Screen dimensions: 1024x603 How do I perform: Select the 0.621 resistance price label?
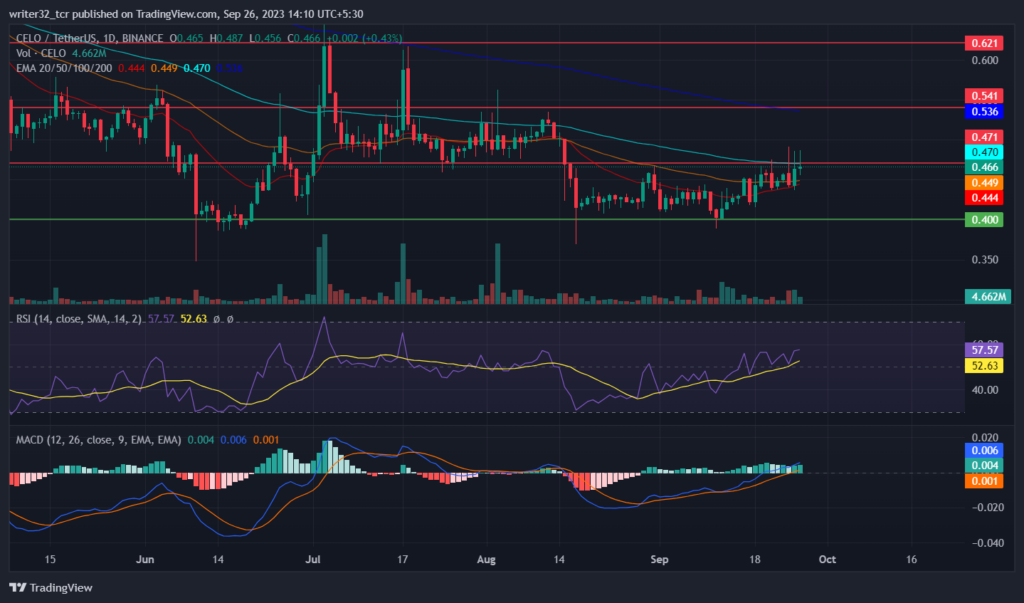pyautogui.click(x=984, y=43)
